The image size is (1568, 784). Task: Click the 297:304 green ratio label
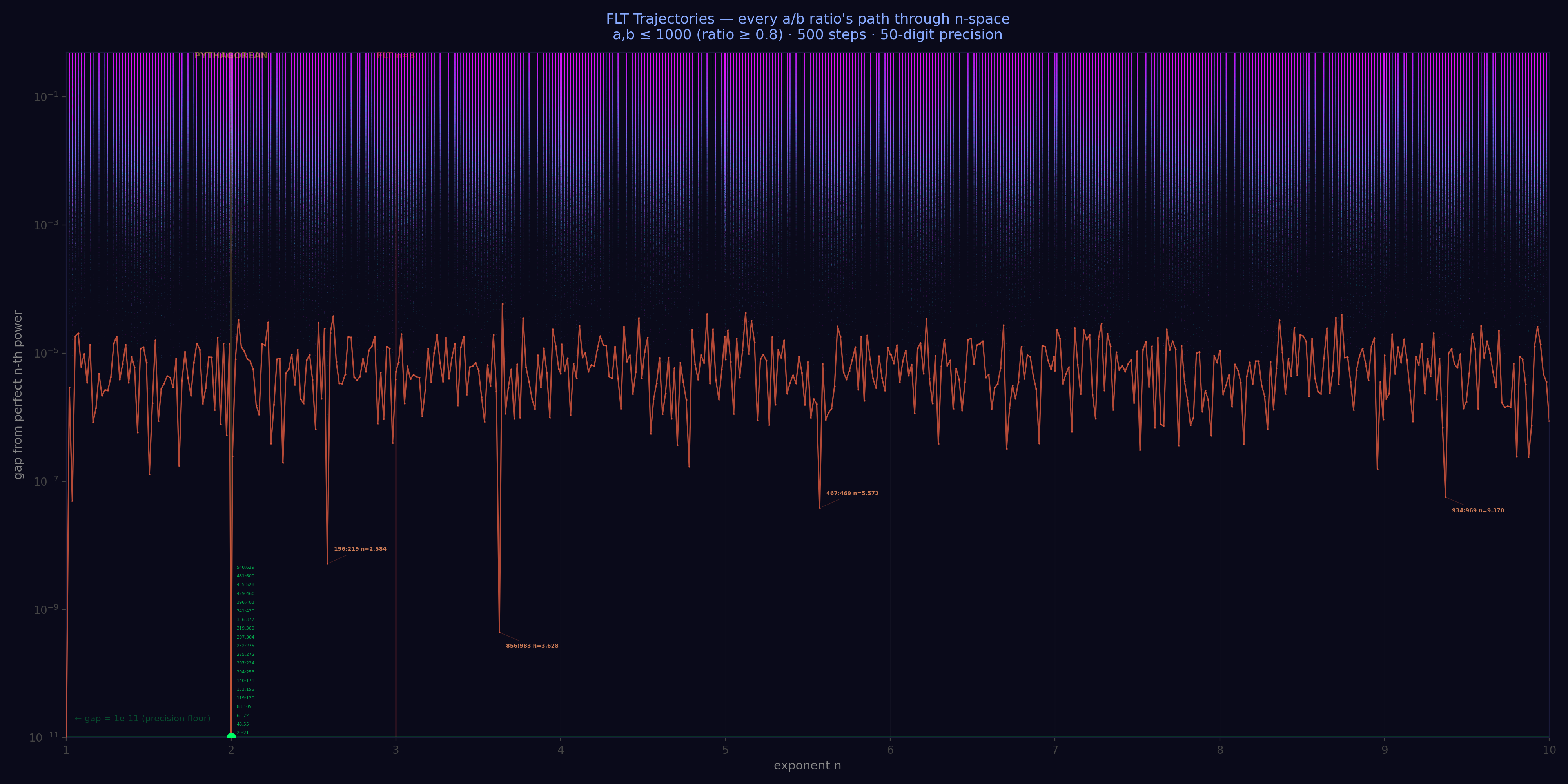pyautogui.click(x=245, y=637)
